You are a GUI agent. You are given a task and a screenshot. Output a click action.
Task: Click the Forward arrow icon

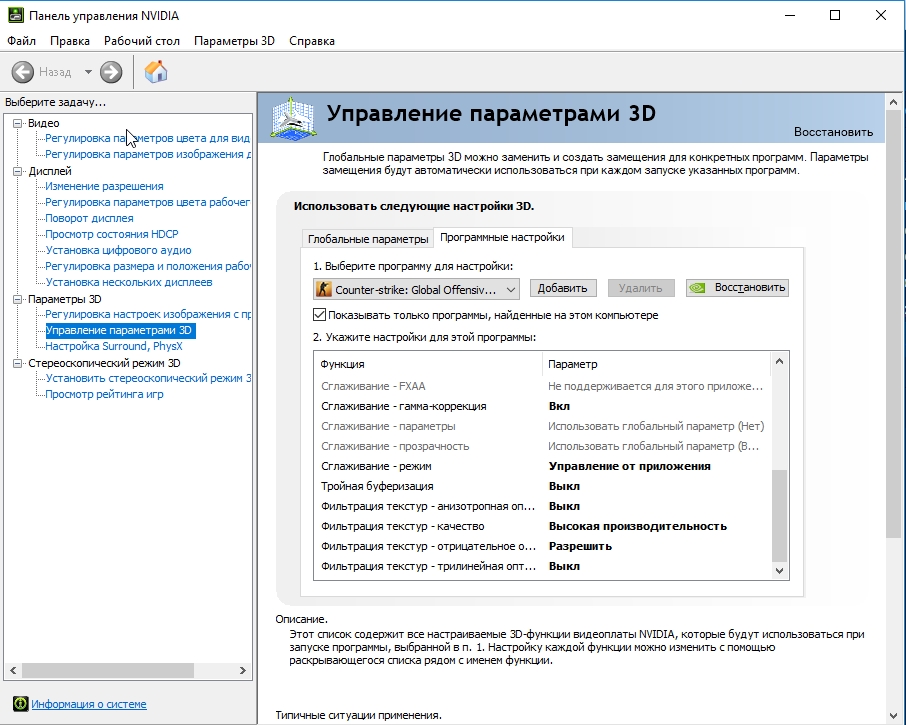(111, 72)
